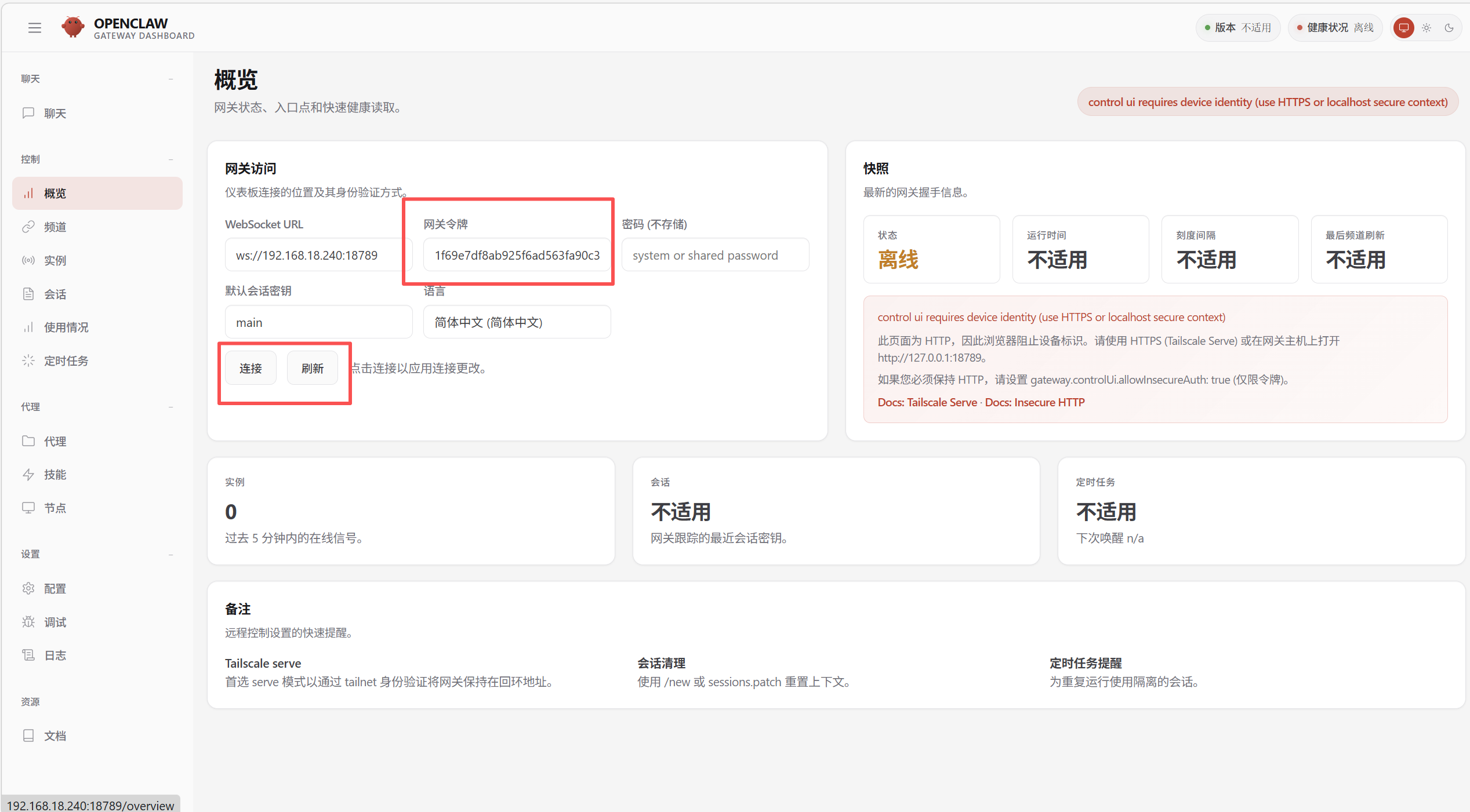
Task: Open Docs: Tailscale Serve link
Action: [x=927, y=402]
